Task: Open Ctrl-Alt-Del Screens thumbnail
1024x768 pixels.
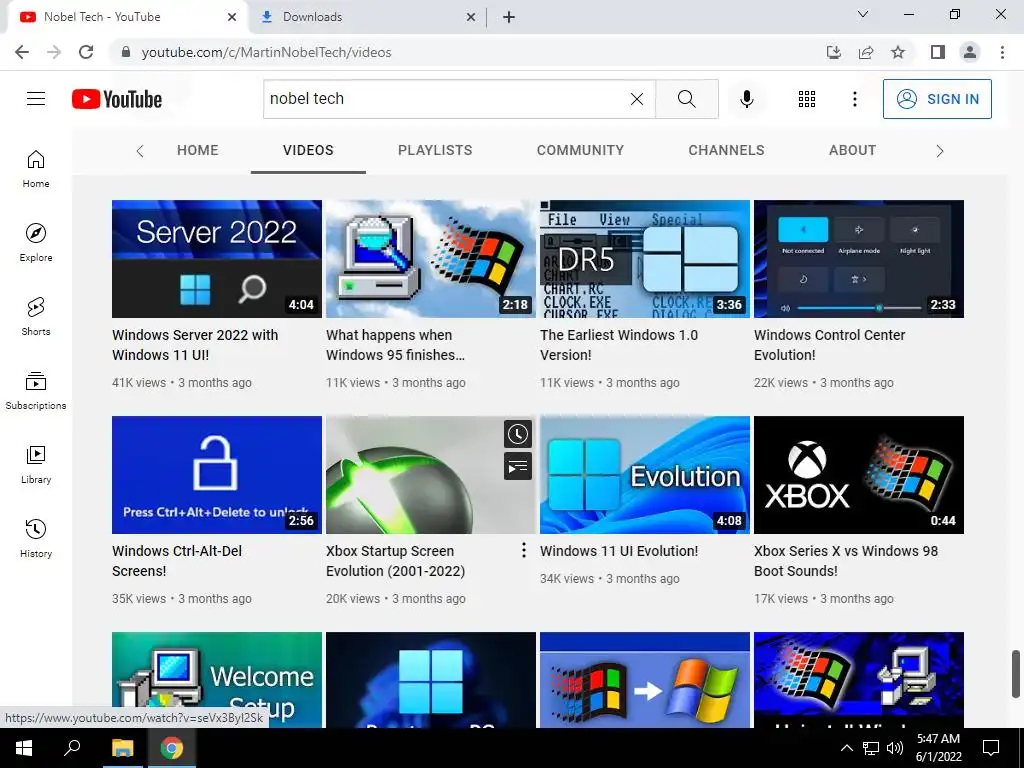Action: point(217,475)
